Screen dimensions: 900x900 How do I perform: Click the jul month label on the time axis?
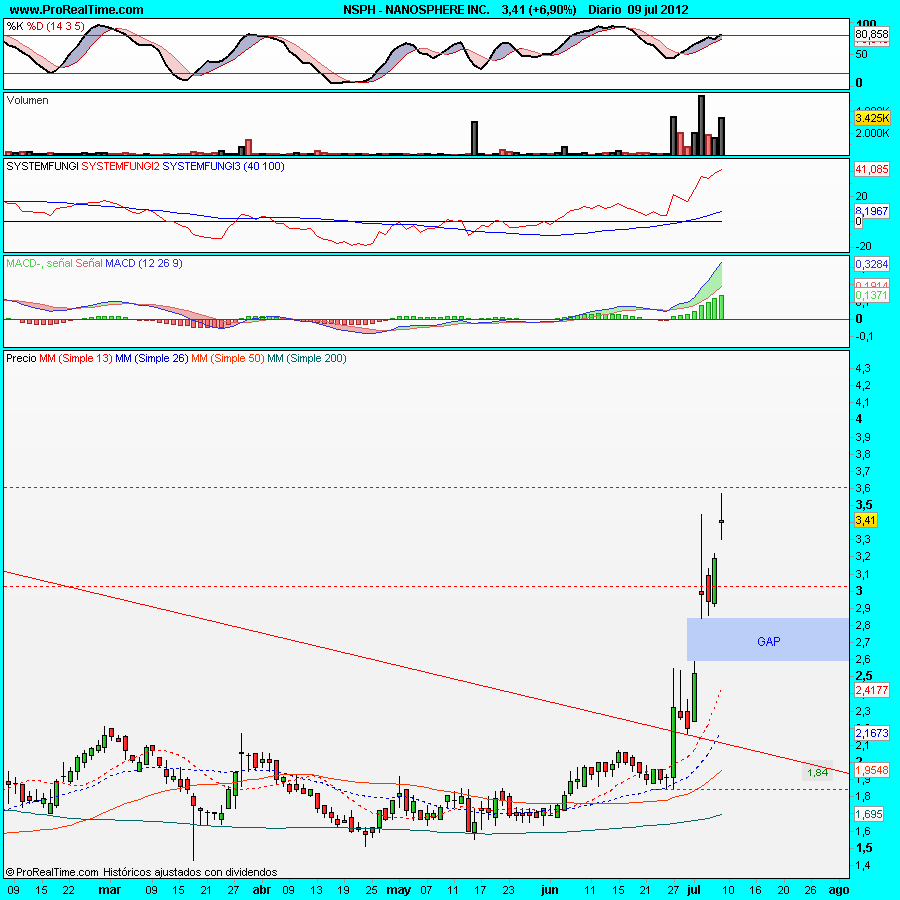tap(693, 890)
